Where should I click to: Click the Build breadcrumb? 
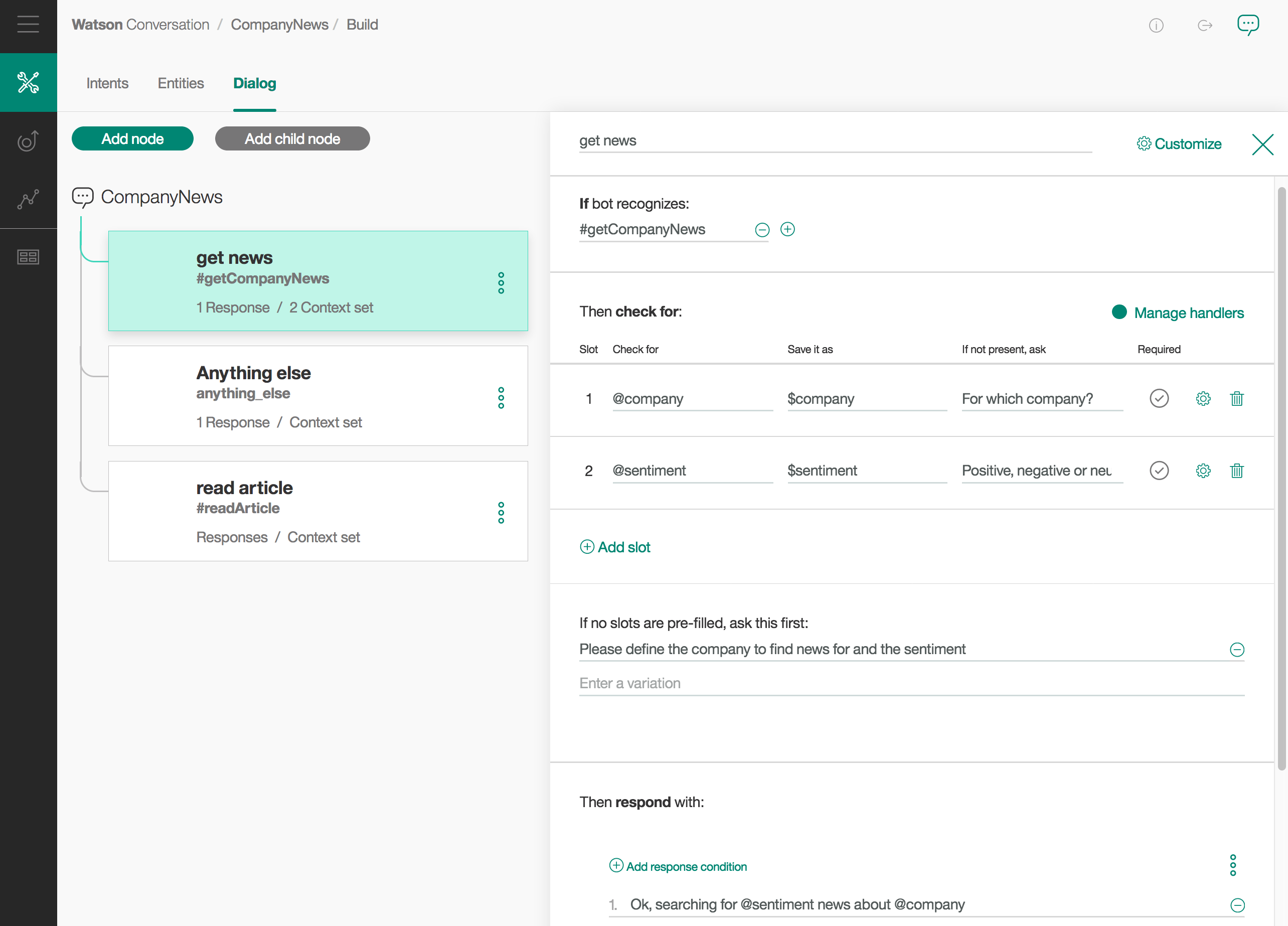coord(362,25)
